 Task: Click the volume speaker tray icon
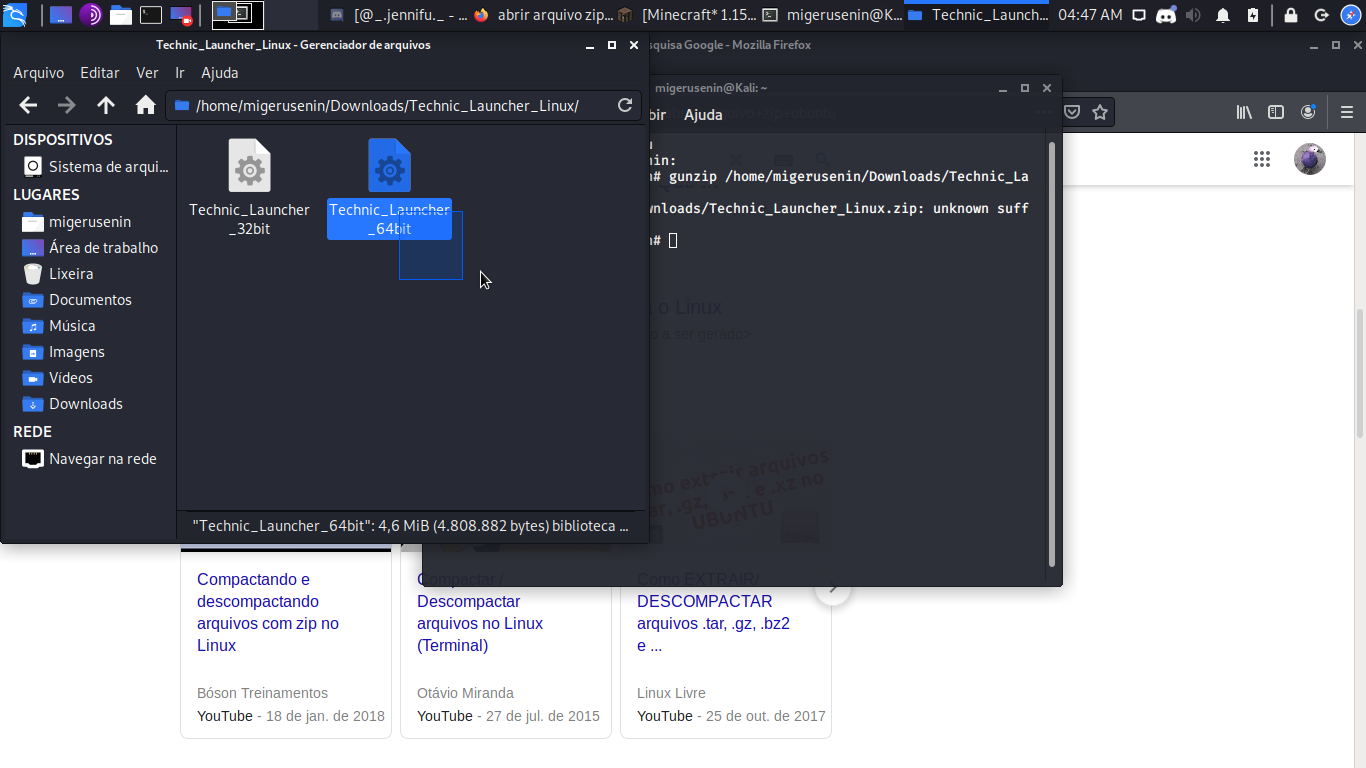(1193, 15)
